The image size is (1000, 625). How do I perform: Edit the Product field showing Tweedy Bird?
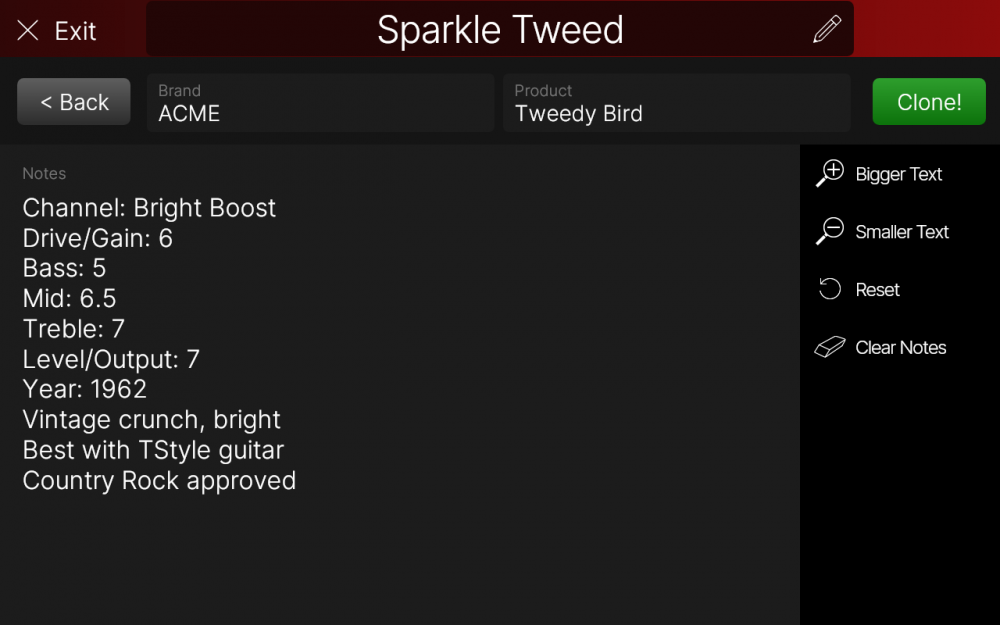[677, 103]
